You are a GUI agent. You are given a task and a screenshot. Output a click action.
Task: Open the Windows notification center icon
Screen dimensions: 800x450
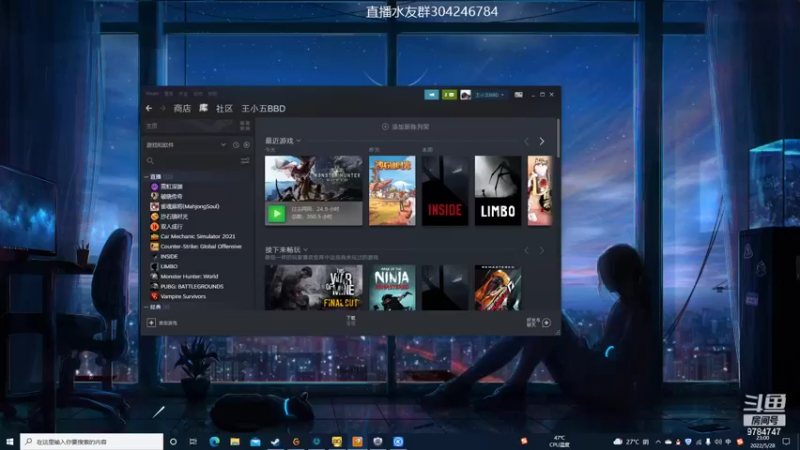coord(786,441)
